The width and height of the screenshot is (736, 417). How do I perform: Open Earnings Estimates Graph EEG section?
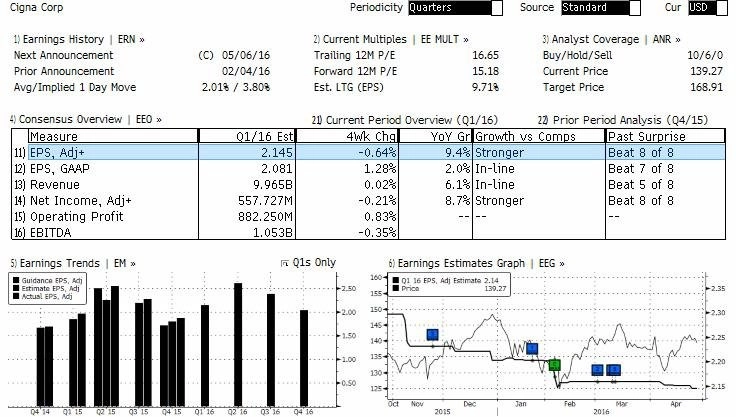coord(476,263)
